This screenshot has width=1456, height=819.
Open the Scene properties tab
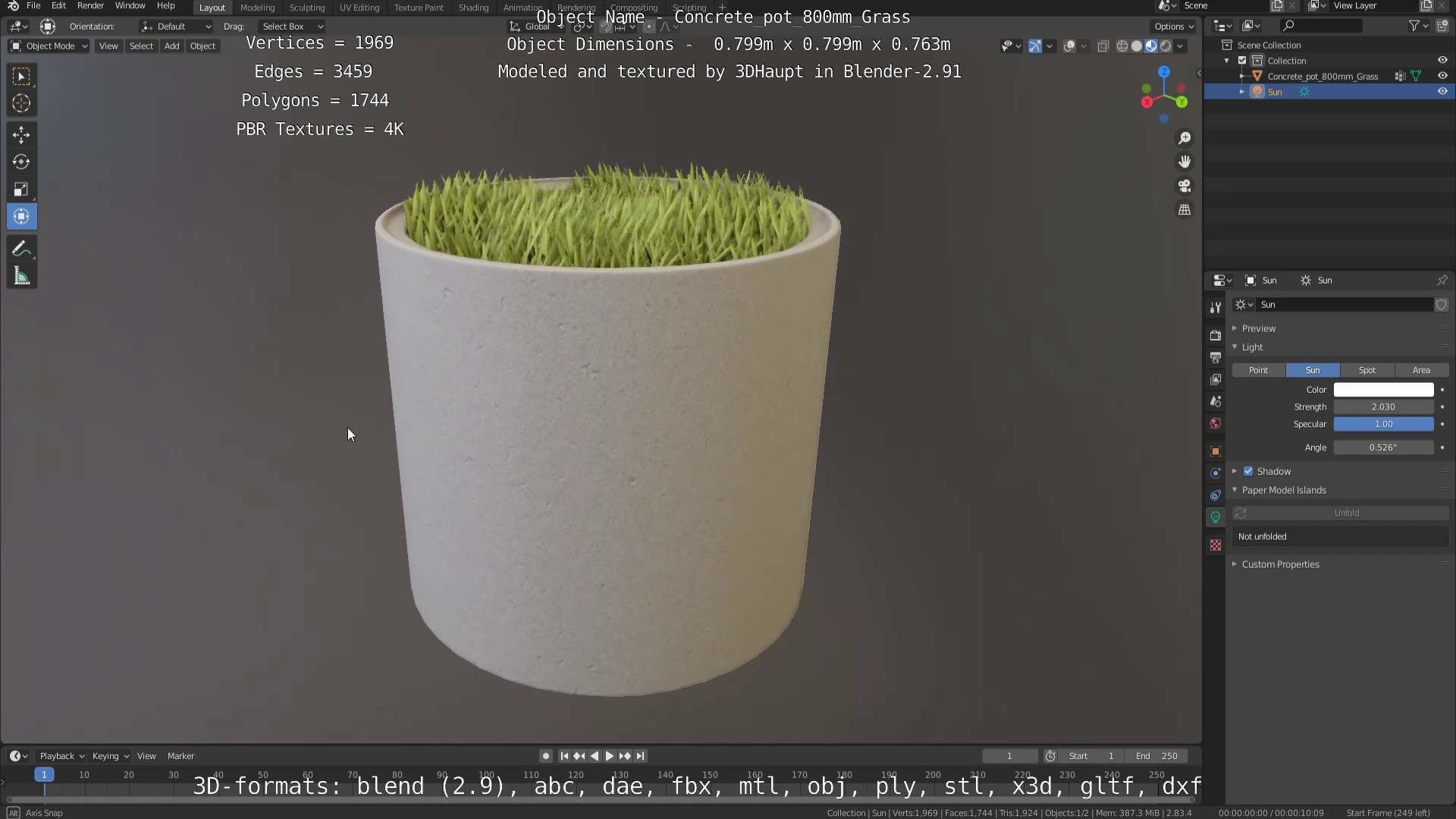click(x=1216, y=401)
